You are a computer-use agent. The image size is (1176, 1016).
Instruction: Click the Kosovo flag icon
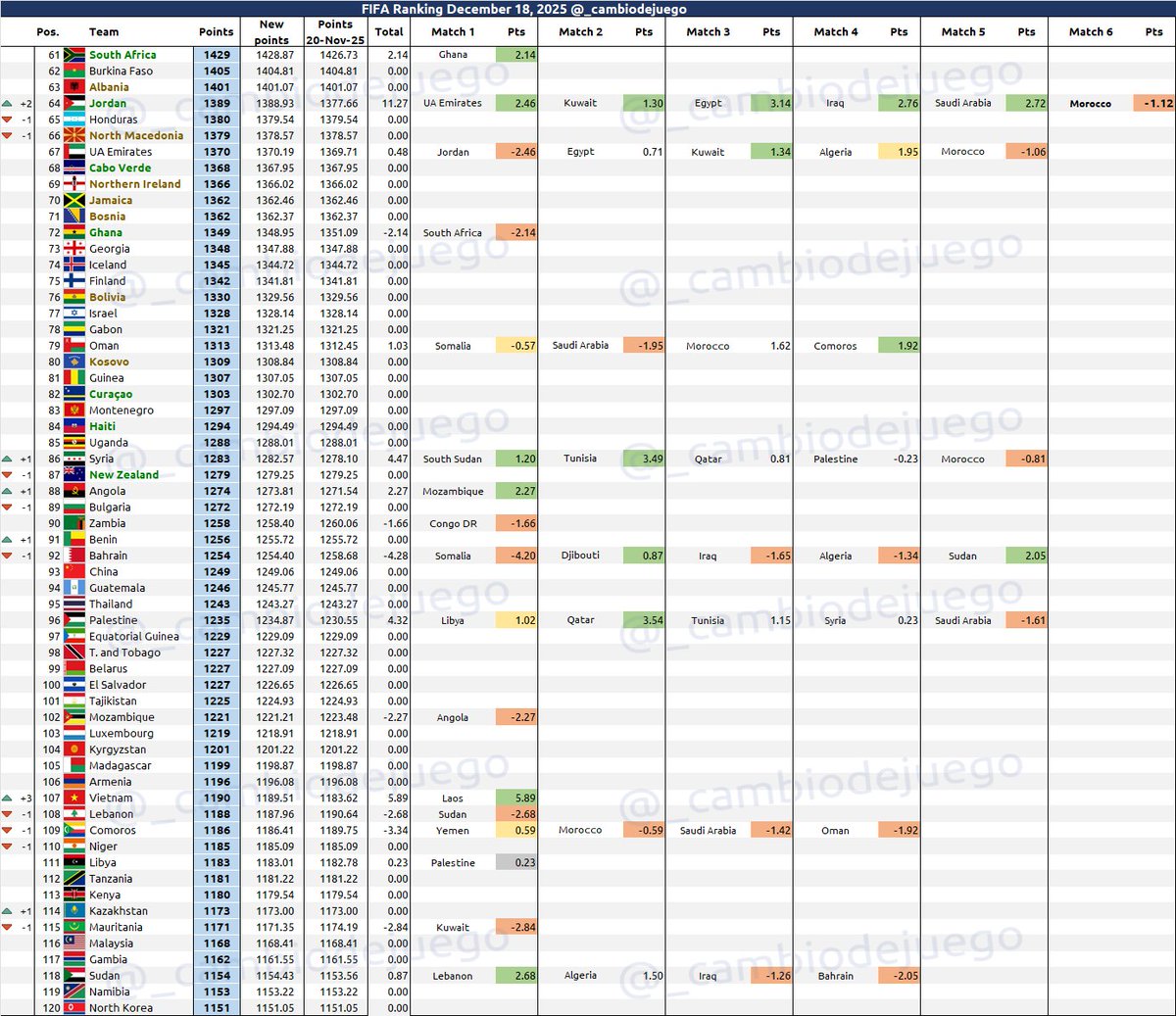(74, 362)
